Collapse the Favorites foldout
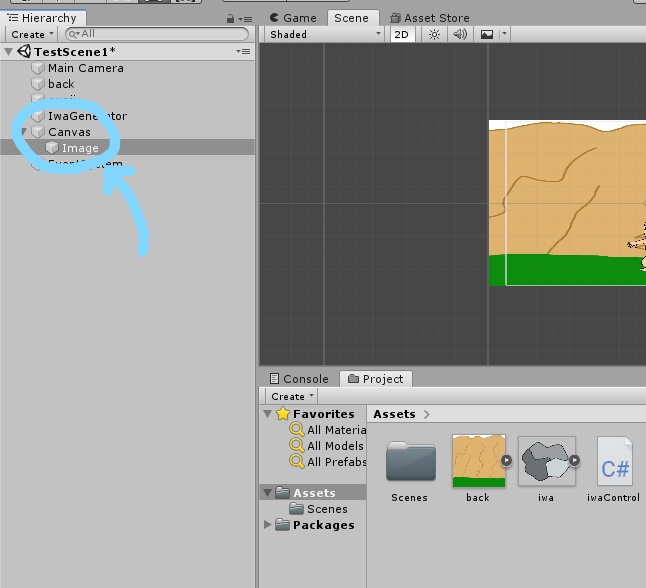Viewport: 646px width, 588px height. pyautogui.click(x=268, y=414)
